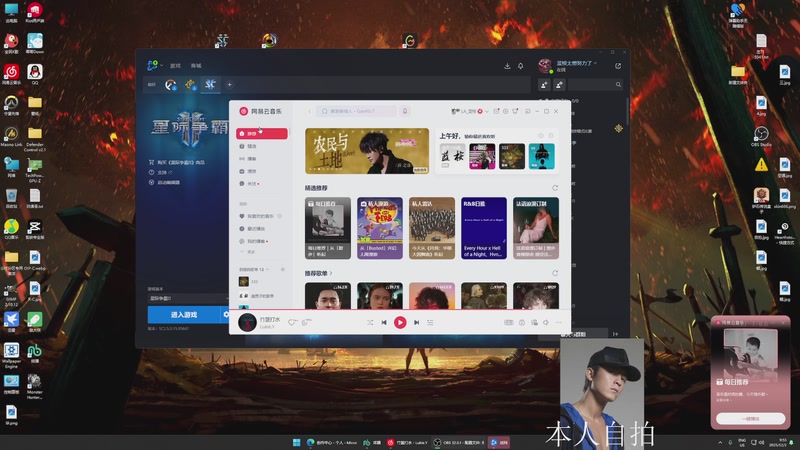Expand the More item in NetEase sidebar

(248, 252)
